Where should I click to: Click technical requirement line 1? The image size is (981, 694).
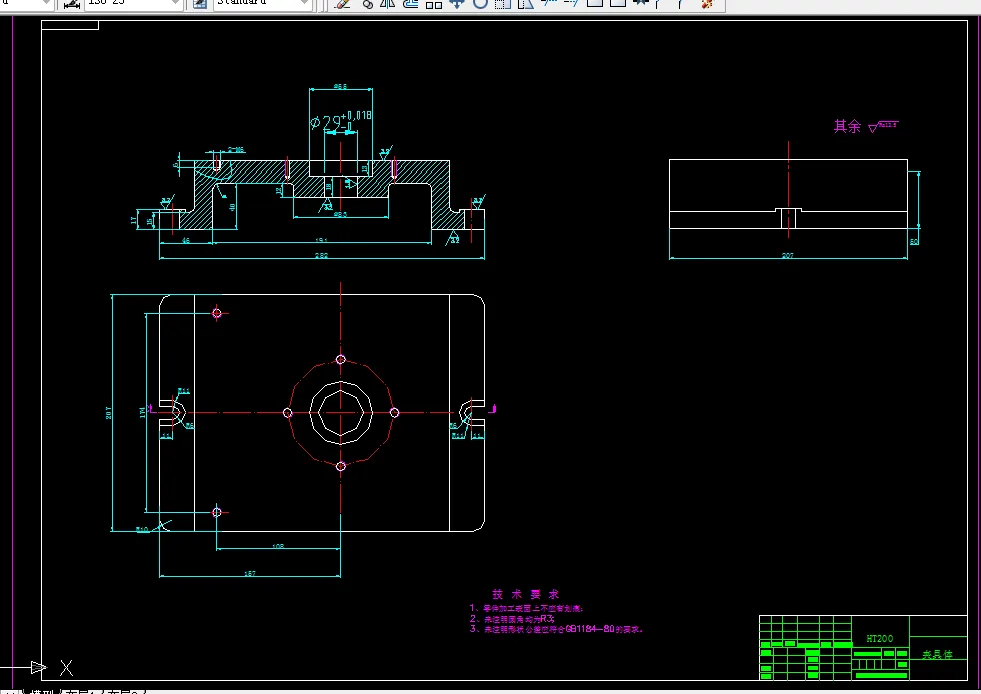tap(526, 608)
